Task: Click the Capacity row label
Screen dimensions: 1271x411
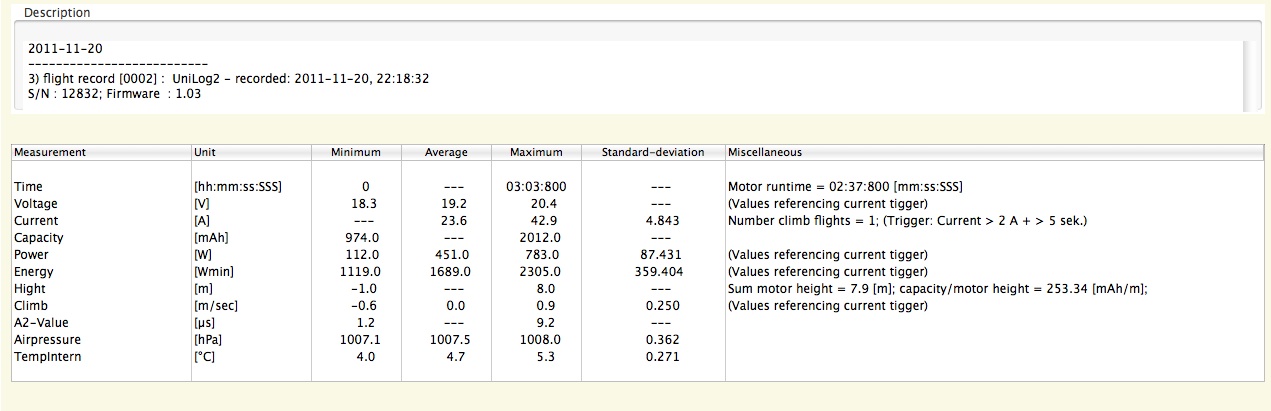Action: pyautogui.click(x=38, y=238)
